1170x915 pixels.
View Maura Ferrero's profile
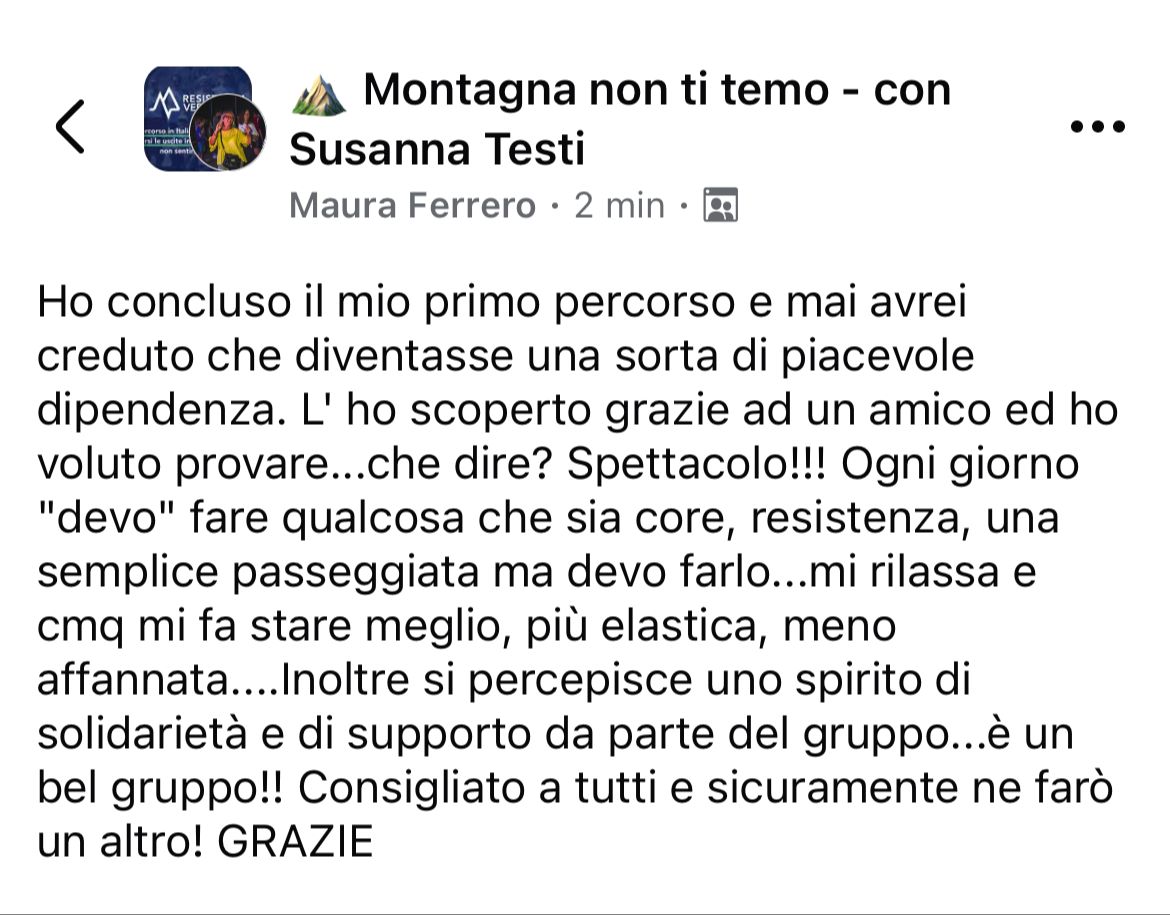412,205
